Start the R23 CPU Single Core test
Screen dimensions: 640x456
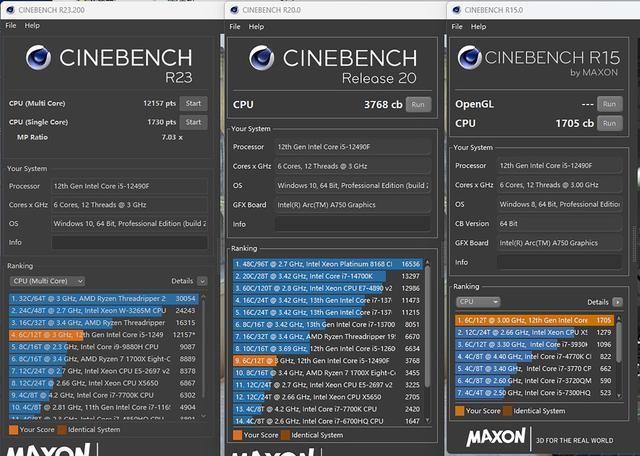tap(193, 122)
